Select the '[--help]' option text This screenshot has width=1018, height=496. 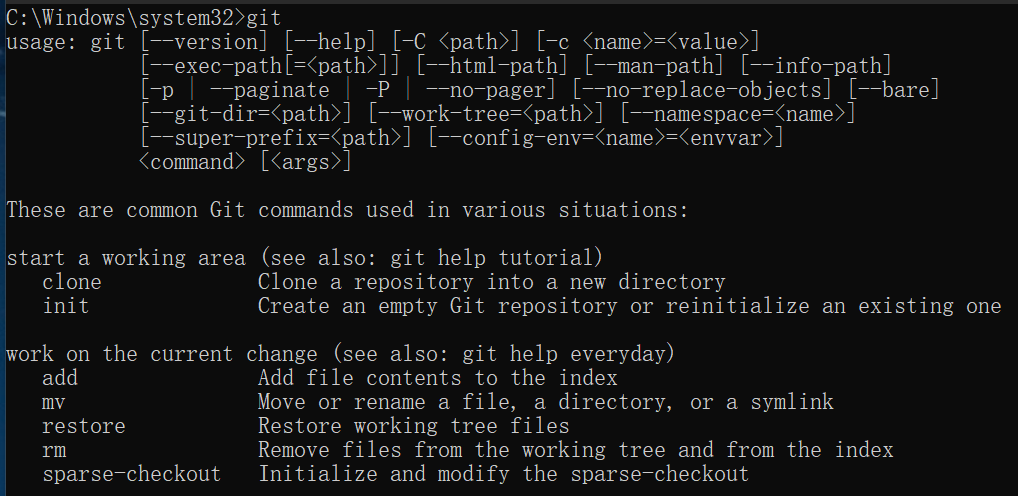[330, 42]
